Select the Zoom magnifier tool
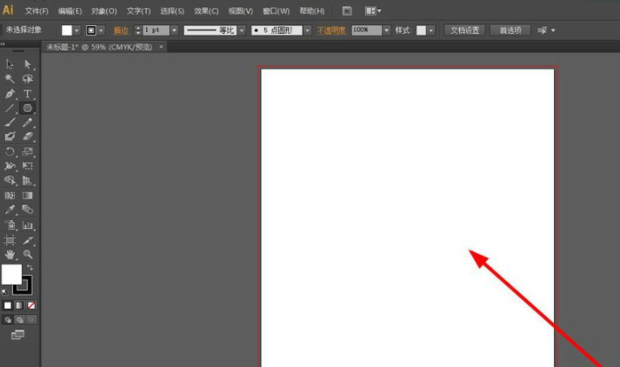 27,254
